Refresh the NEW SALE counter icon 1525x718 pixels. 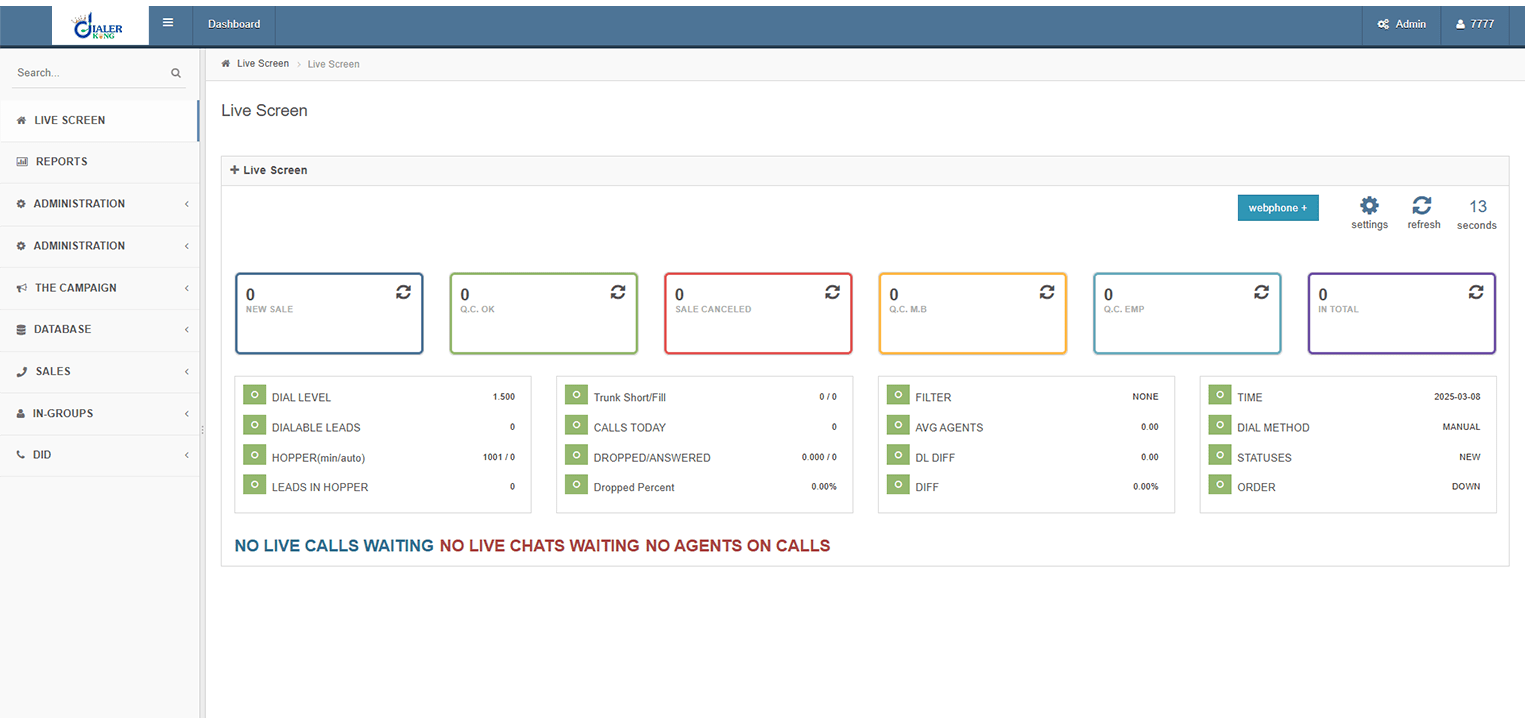403,292
